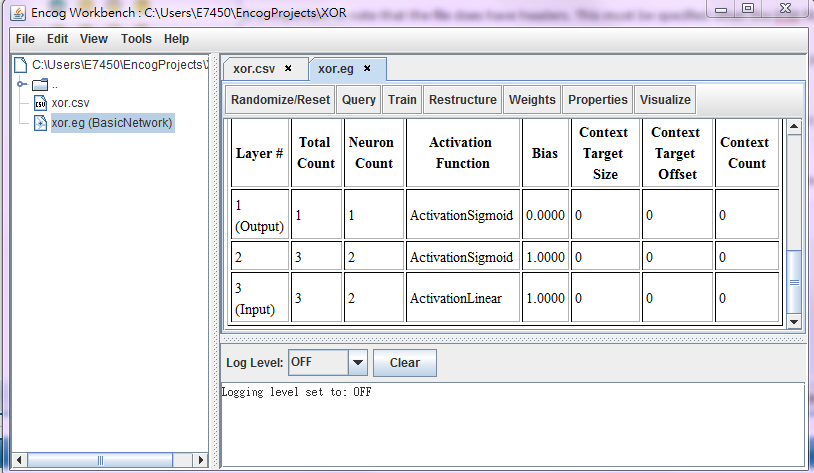The width and height of the screenshot is (814, 473).
Task: Click the layer '2' cell
Action: [260, 257]
